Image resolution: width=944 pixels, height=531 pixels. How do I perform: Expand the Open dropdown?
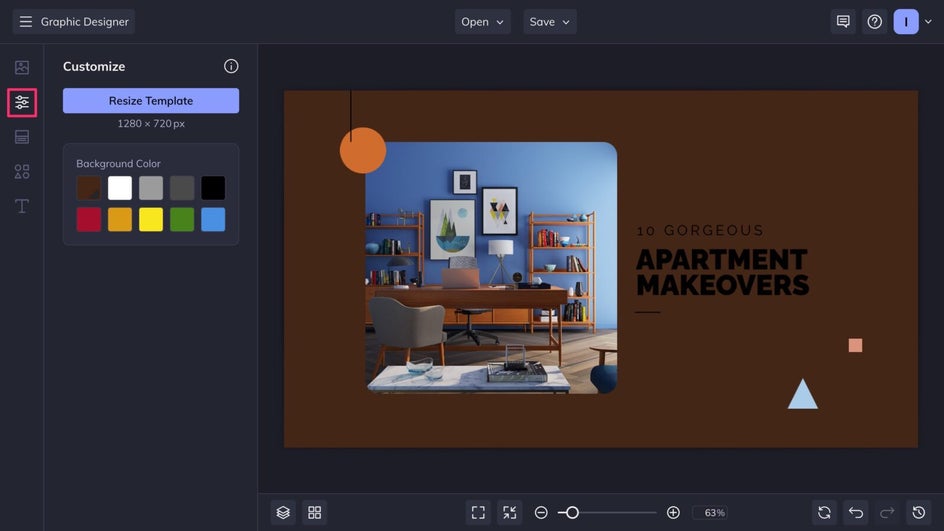tap(482, 22)
